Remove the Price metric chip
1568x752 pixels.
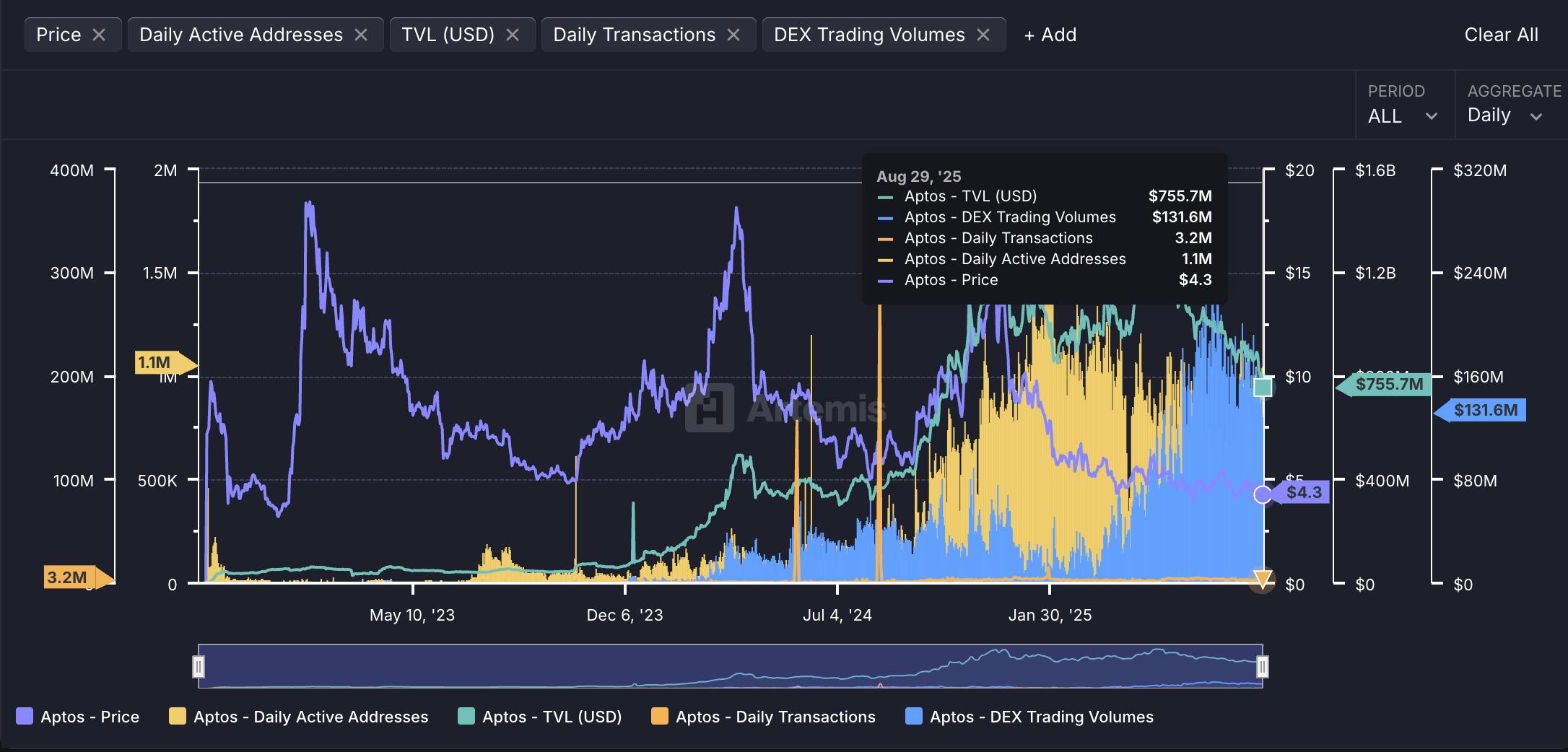[x=99, y=35]
